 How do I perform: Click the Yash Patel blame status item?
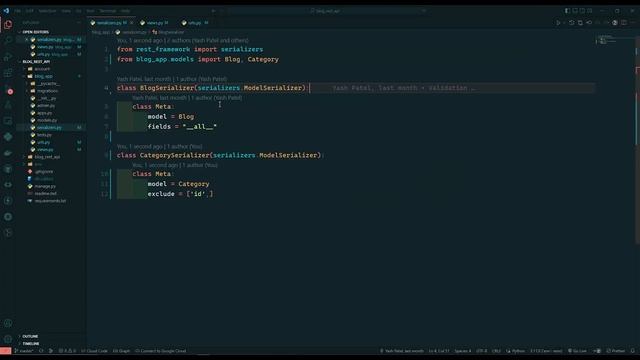402,351
